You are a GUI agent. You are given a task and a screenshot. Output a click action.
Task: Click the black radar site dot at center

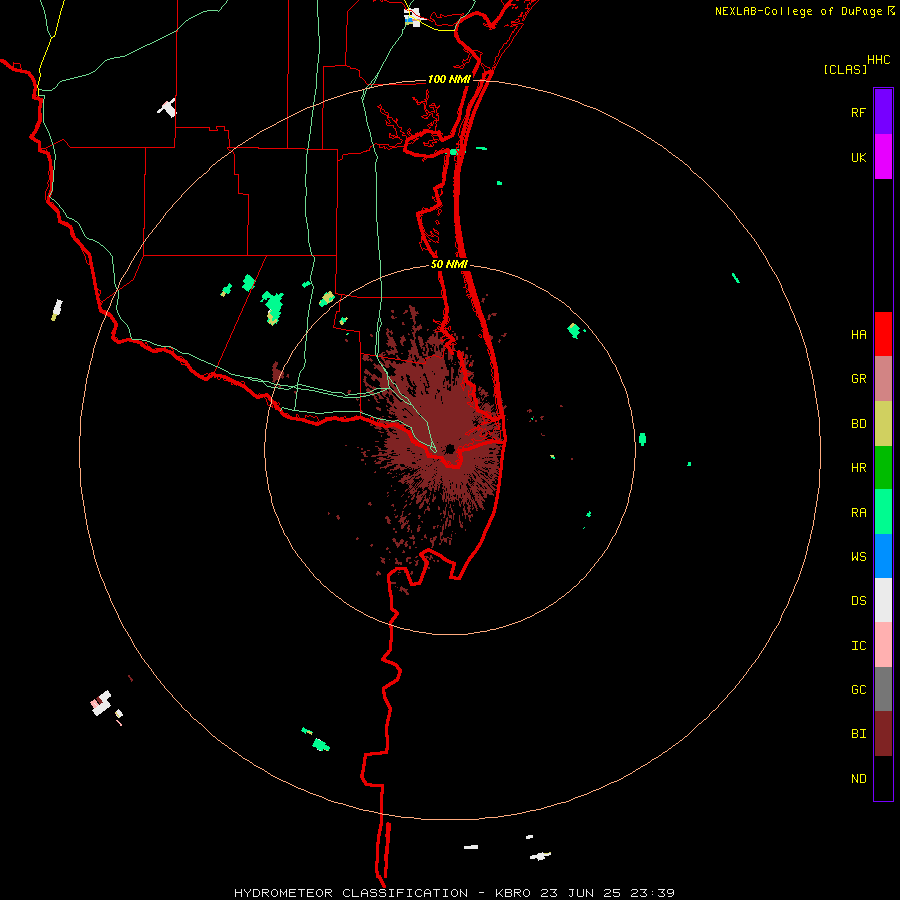pos(450,449)
